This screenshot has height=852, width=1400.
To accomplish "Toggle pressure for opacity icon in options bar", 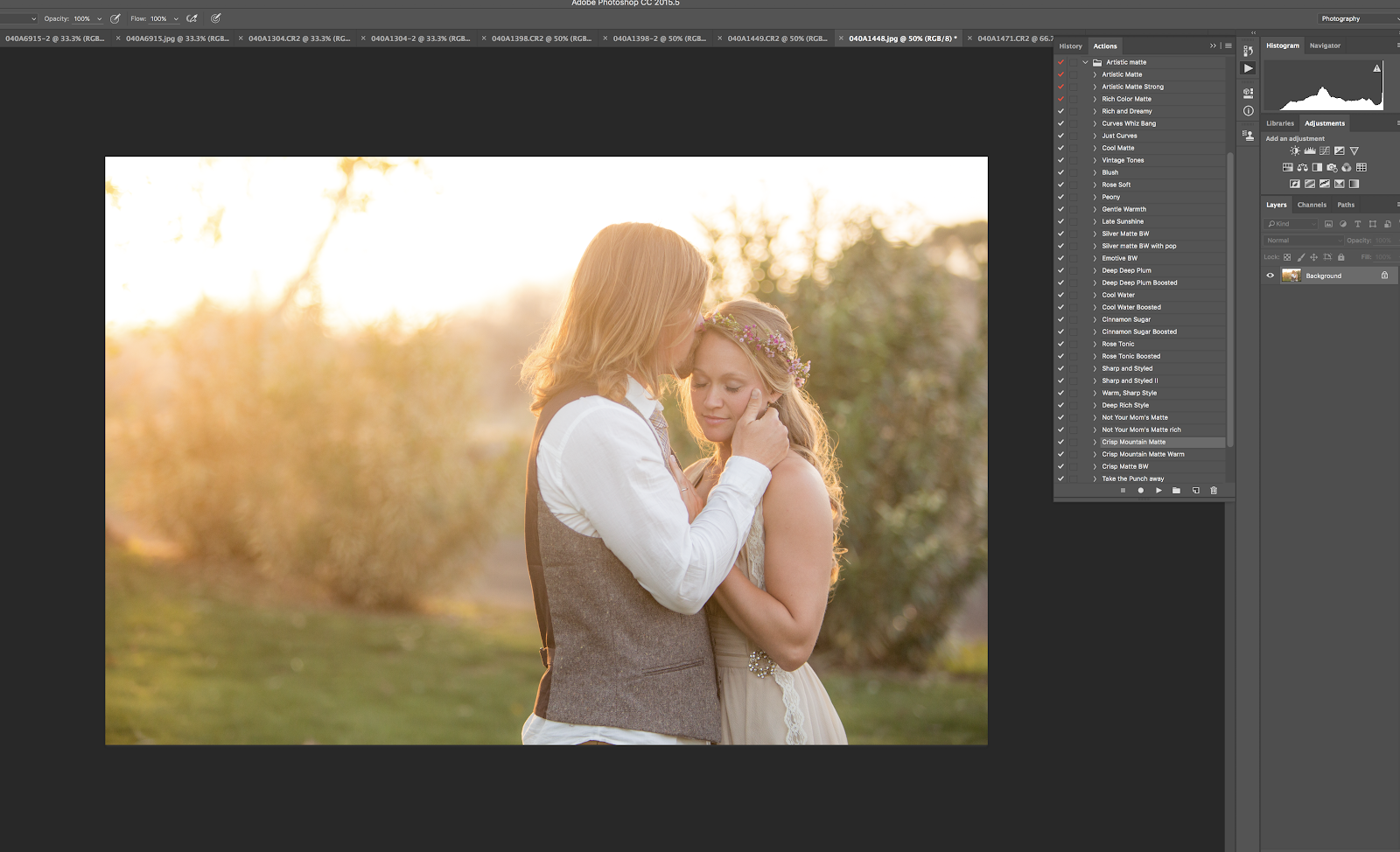I will [115, 18].
